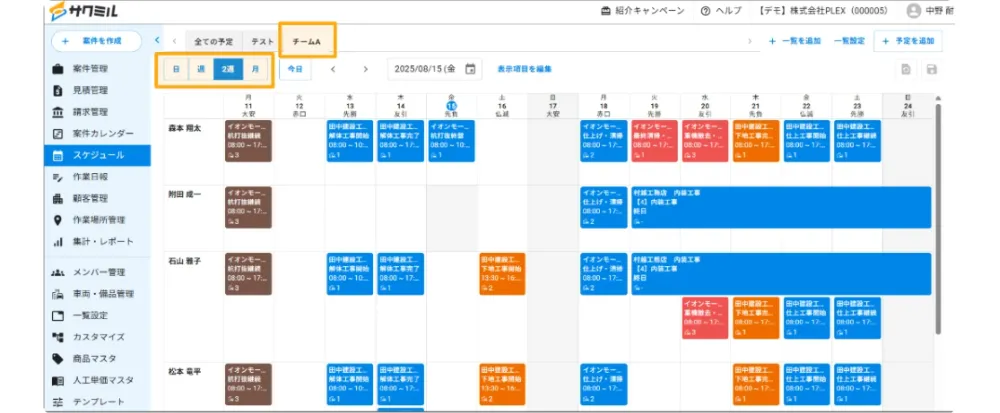This screenshot has width=1000, height=413.
Task: Click the サクミル logo
Action: 84,11
